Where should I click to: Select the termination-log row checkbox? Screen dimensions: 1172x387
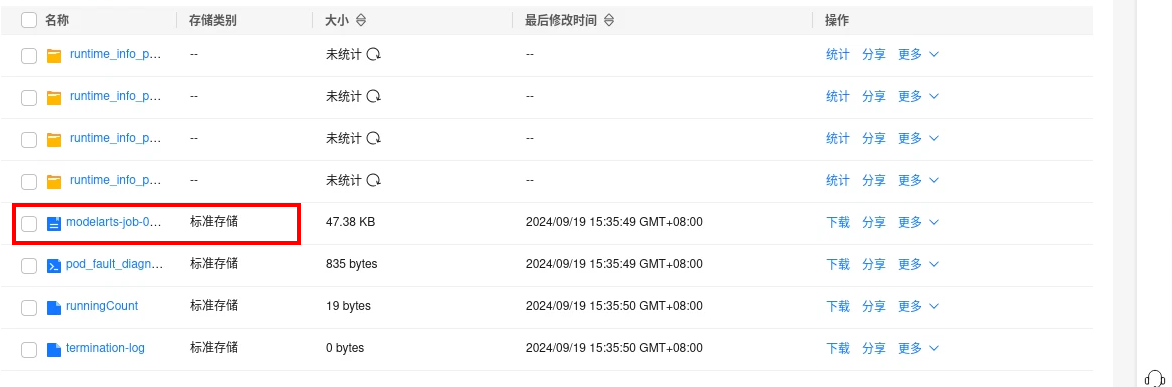(28, 350)
